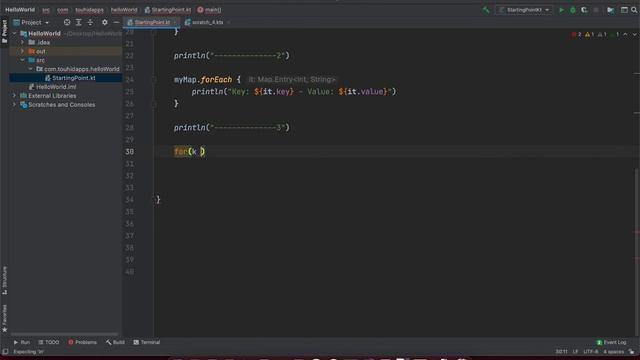This screenshot has height=360, width=640.
Task: Open the Terminal tool window
Action: (x=147, y=342)
